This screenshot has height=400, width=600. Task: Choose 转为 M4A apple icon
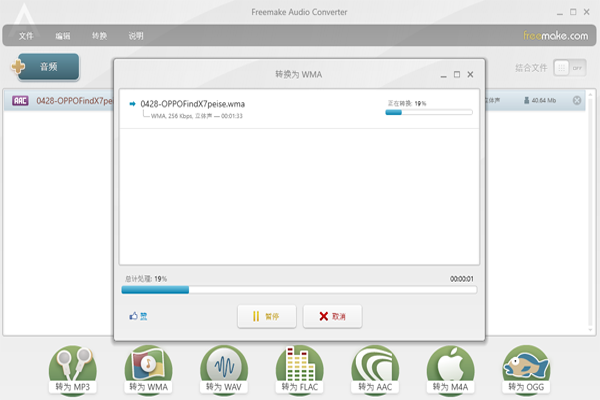point(450,370)
